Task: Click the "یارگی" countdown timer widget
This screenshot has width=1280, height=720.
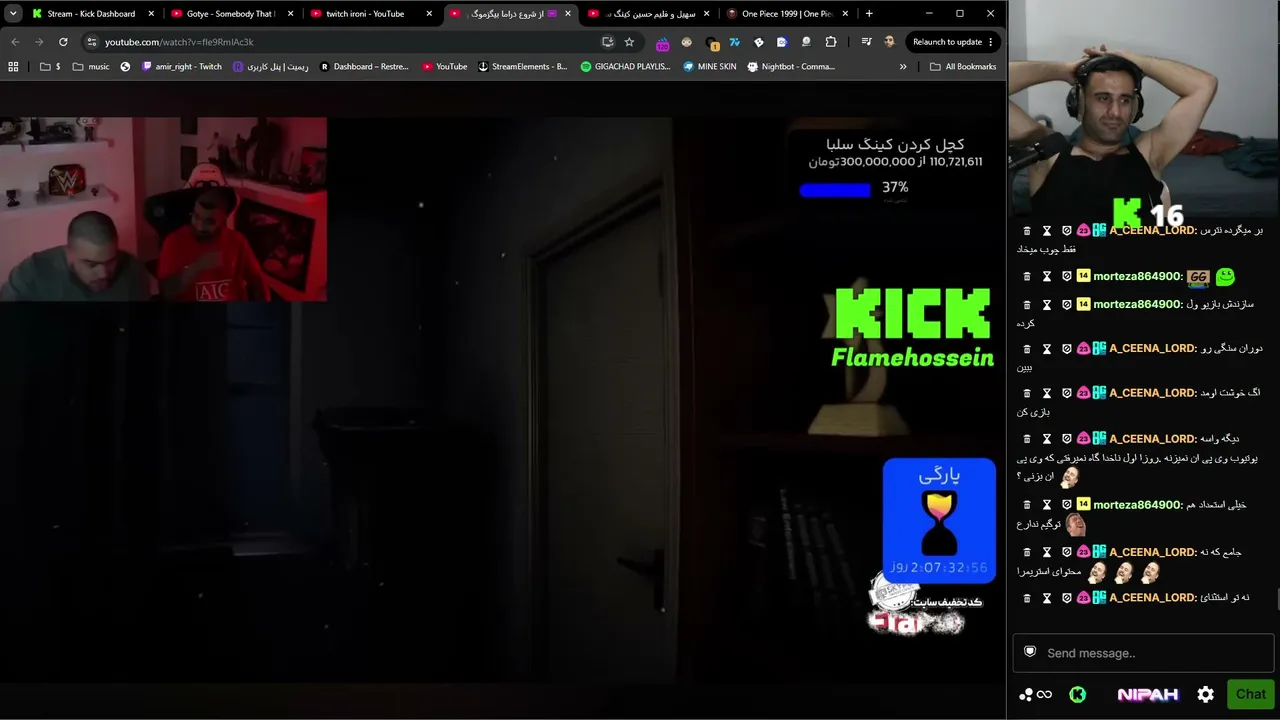Action: 939,520
